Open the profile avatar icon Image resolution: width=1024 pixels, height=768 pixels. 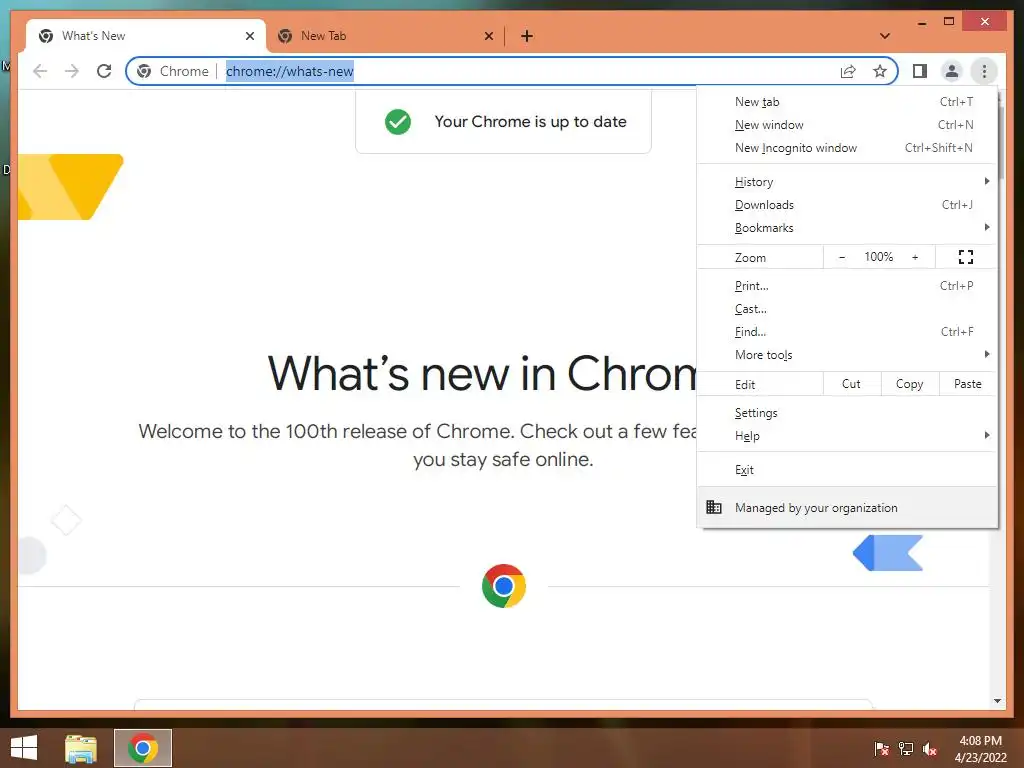tap(952, 71)
